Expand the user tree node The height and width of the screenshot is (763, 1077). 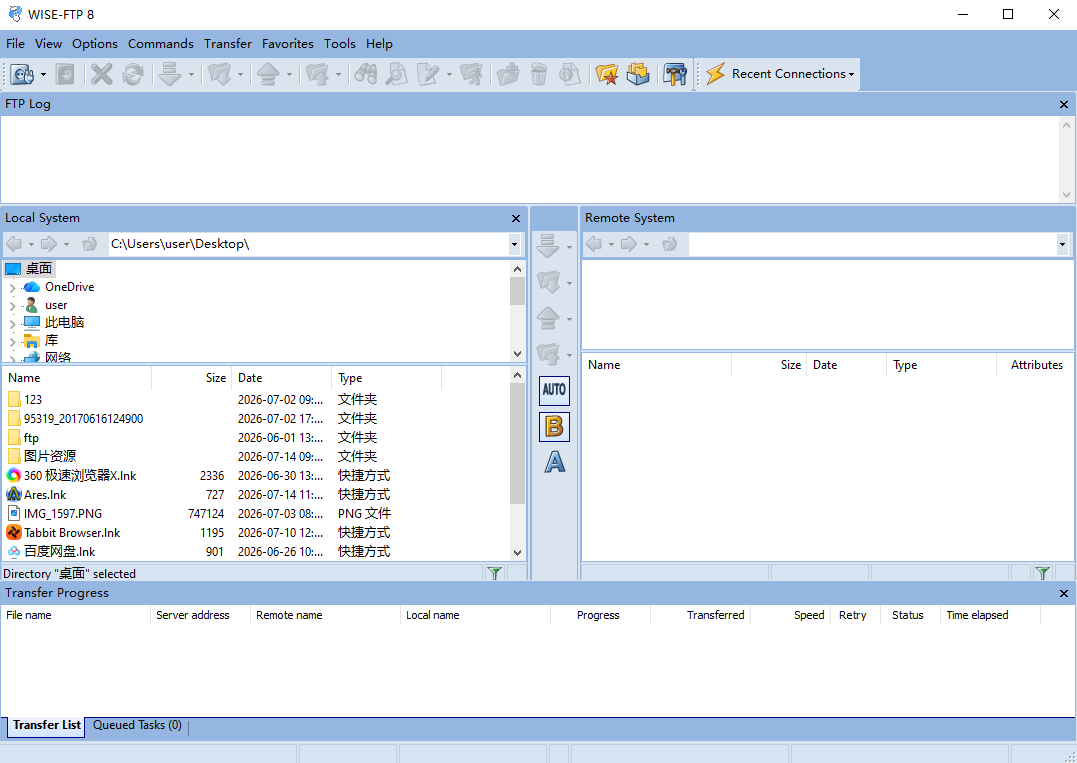(x=12, y=305)
